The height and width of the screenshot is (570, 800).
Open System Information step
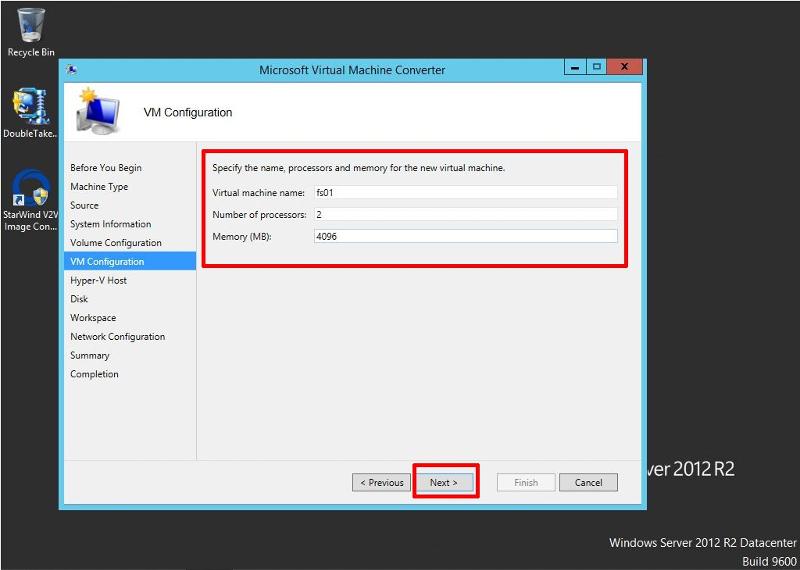coord(111,224)
